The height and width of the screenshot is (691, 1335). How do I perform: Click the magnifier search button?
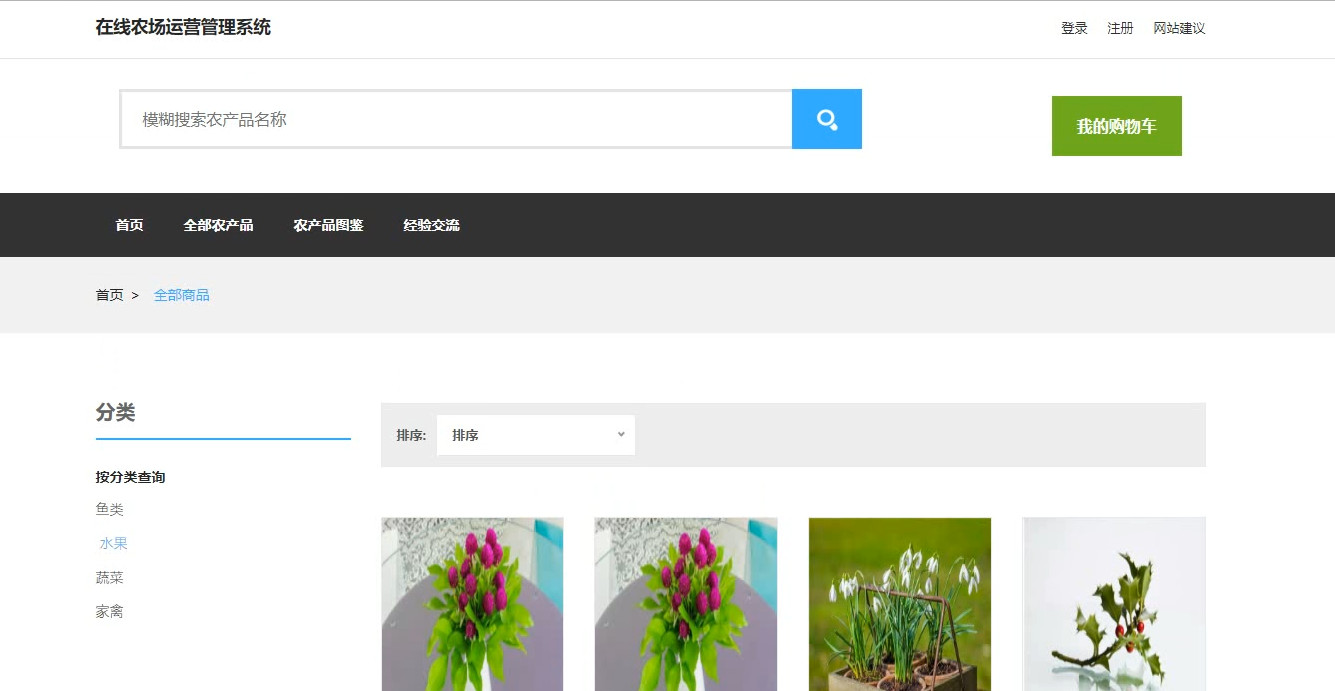pos(827,119)
